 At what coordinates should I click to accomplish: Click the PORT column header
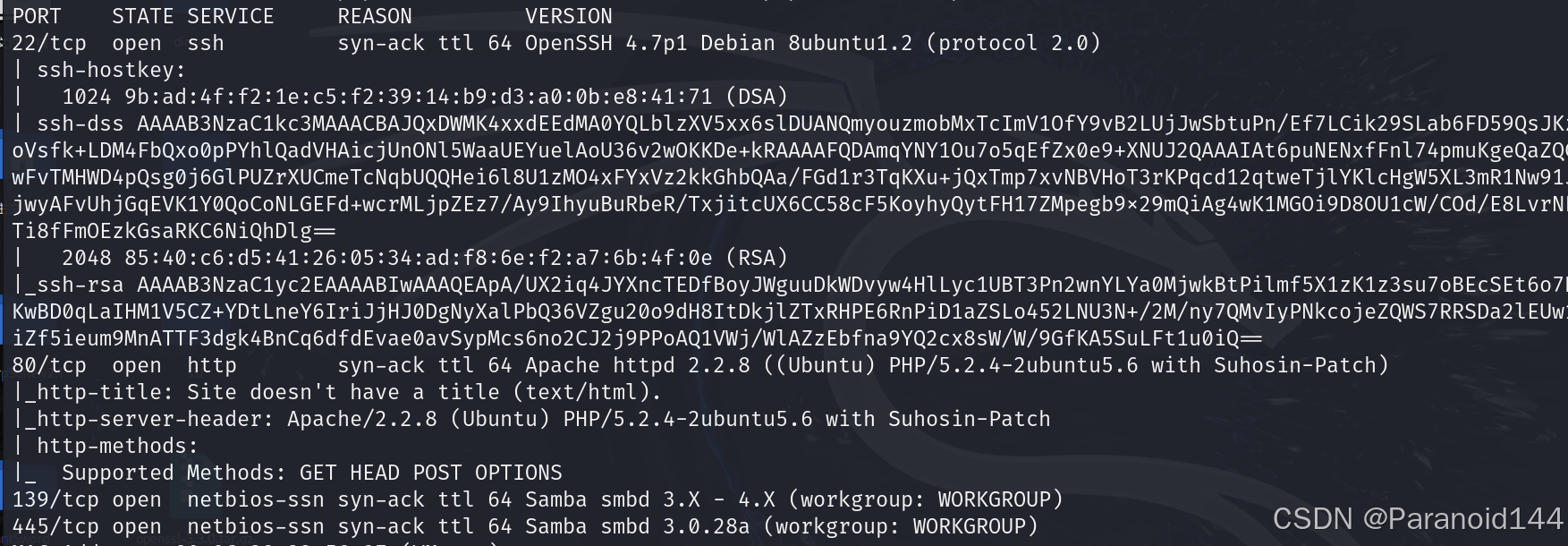37,16
